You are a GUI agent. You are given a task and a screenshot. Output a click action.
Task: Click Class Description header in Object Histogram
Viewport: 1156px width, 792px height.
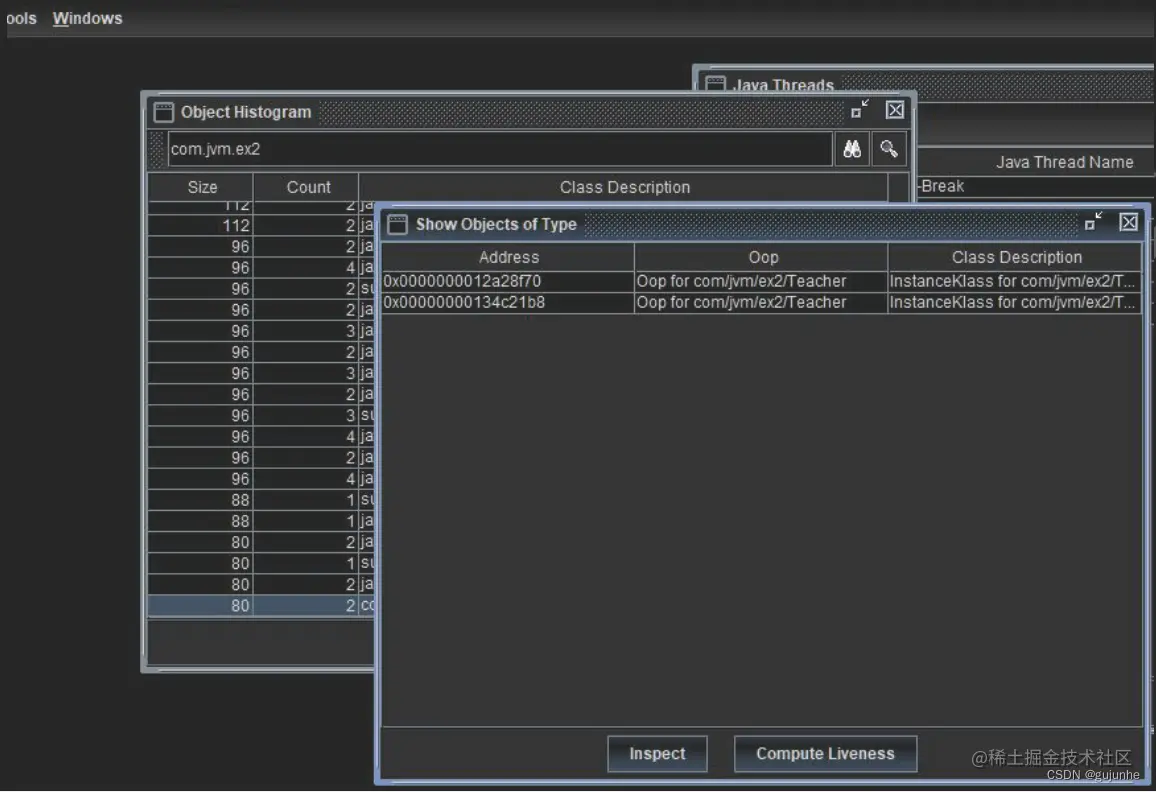tap(624, 187)
